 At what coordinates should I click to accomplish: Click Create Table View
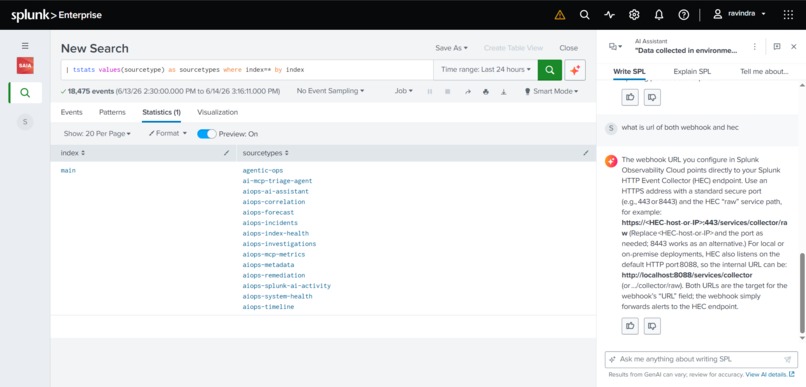pos(513,48)
